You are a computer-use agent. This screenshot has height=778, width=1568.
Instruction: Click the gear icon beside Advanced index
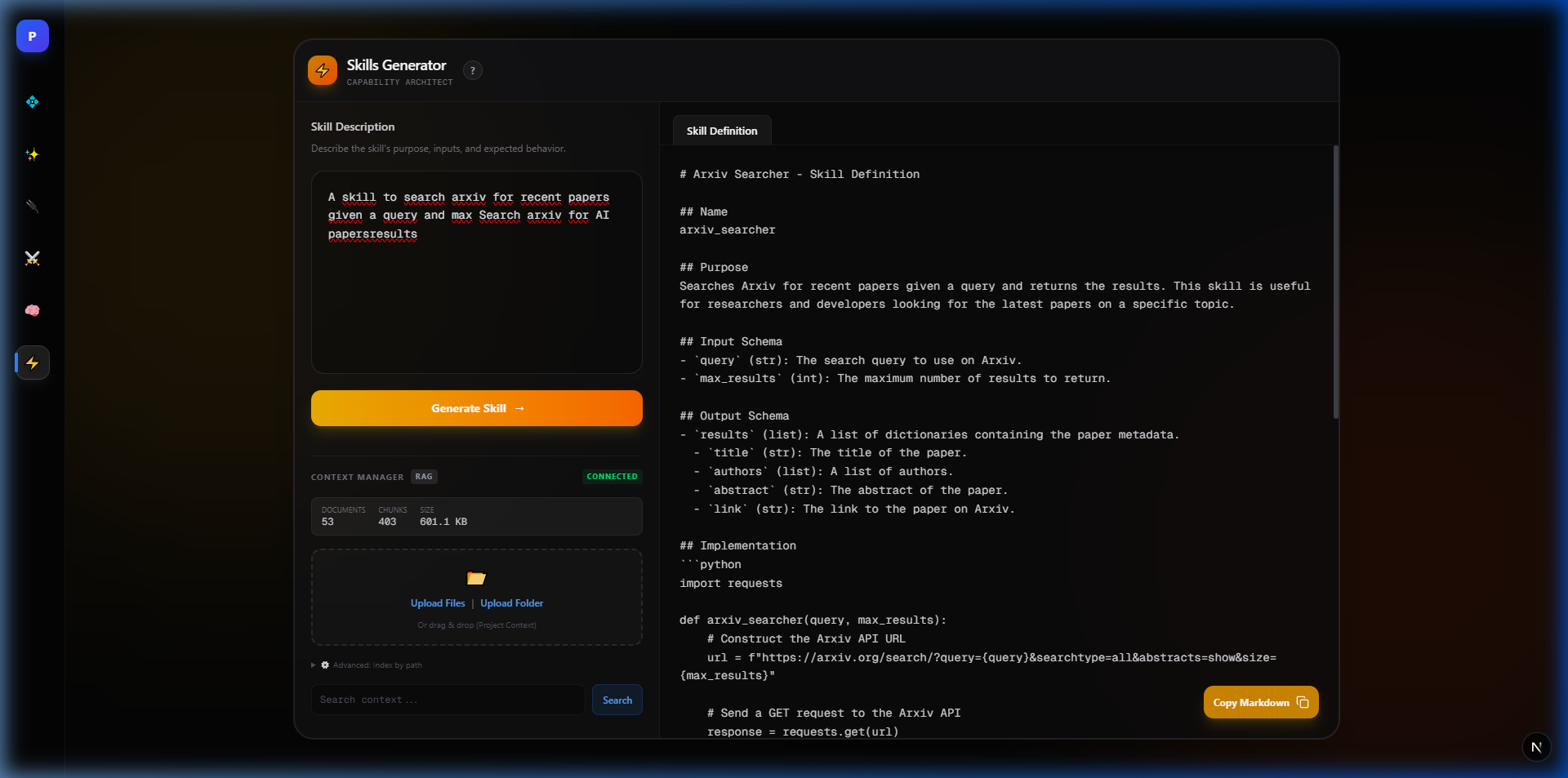(x=325, y=665)
